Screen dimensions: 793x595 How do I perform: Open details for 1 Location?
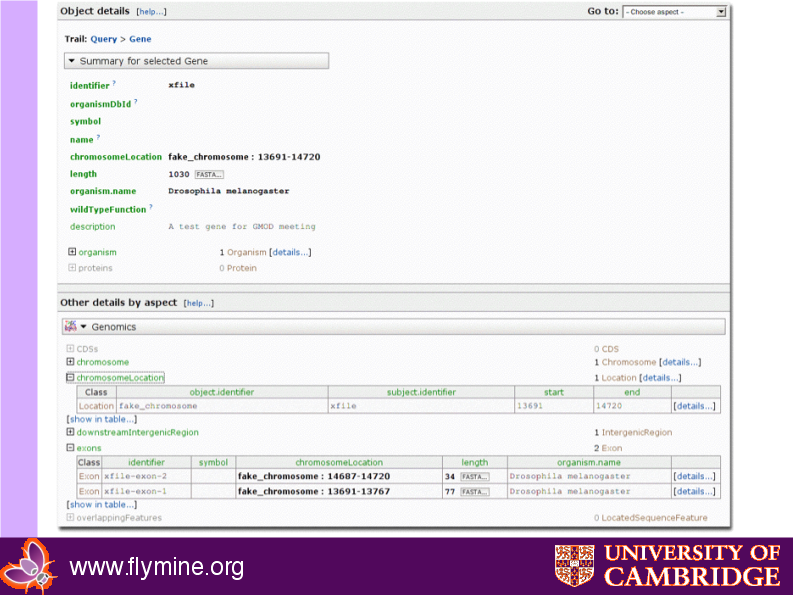click(659, 378)
